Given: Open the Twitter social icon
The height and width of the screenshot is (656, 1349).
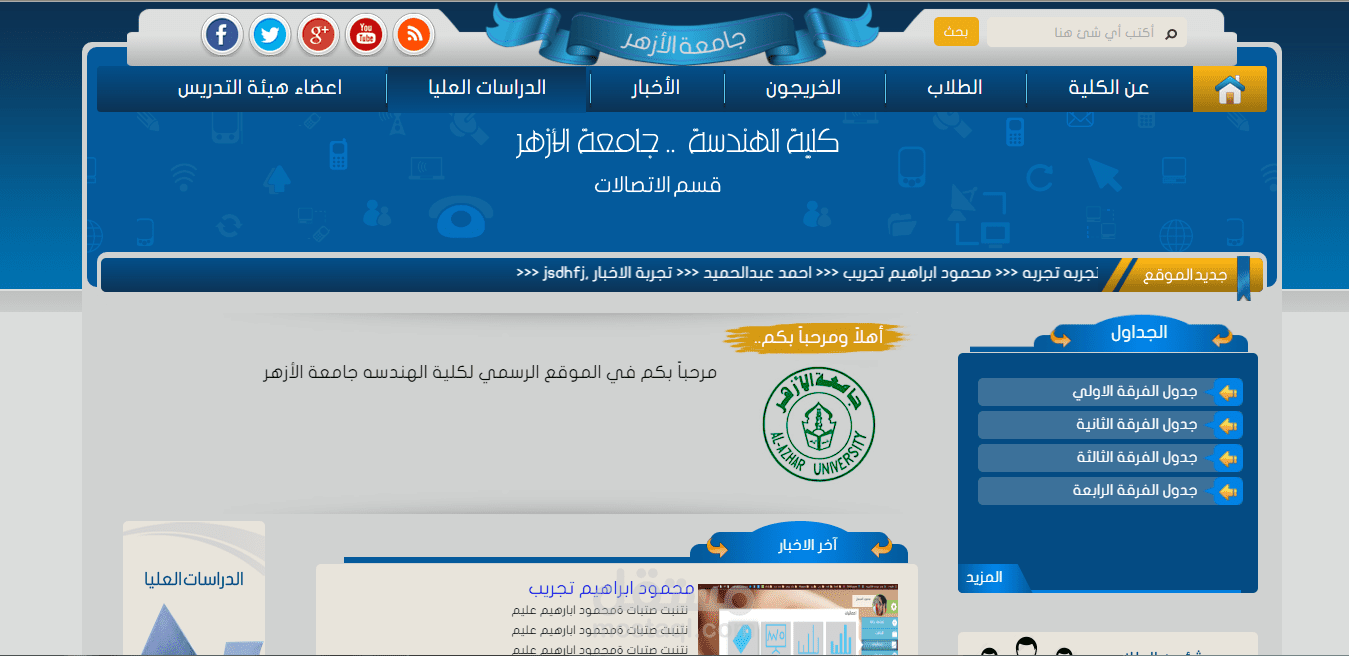Looking at the screenshot, I should [269, 36].
